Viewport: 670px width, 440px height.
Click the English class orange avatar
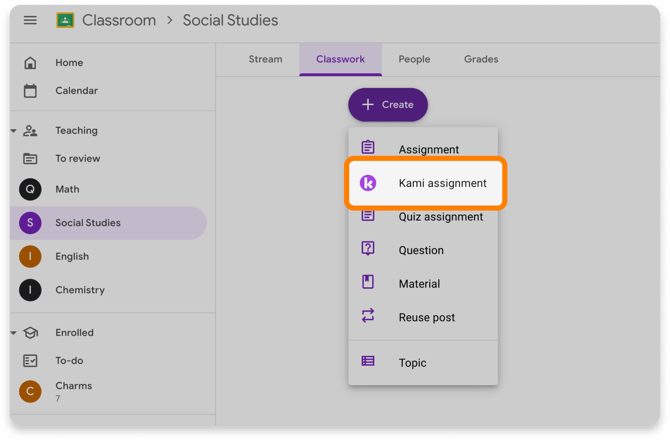click(30, 256)
